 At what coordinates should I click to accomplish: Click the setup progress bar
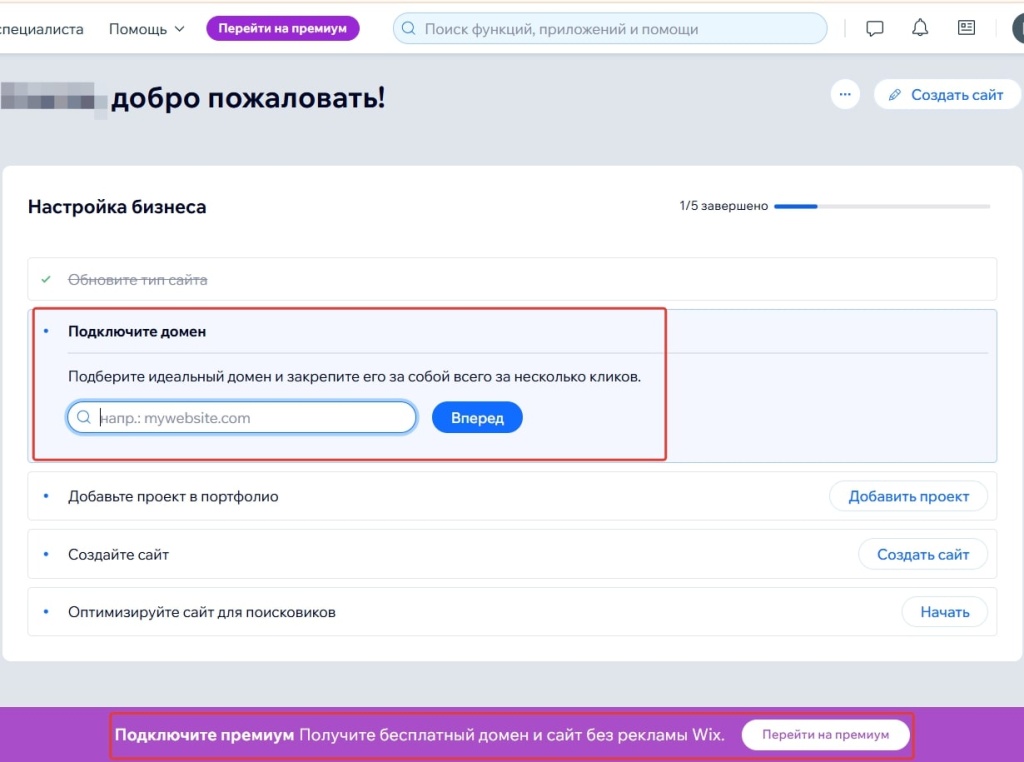[x=882, y=206]
